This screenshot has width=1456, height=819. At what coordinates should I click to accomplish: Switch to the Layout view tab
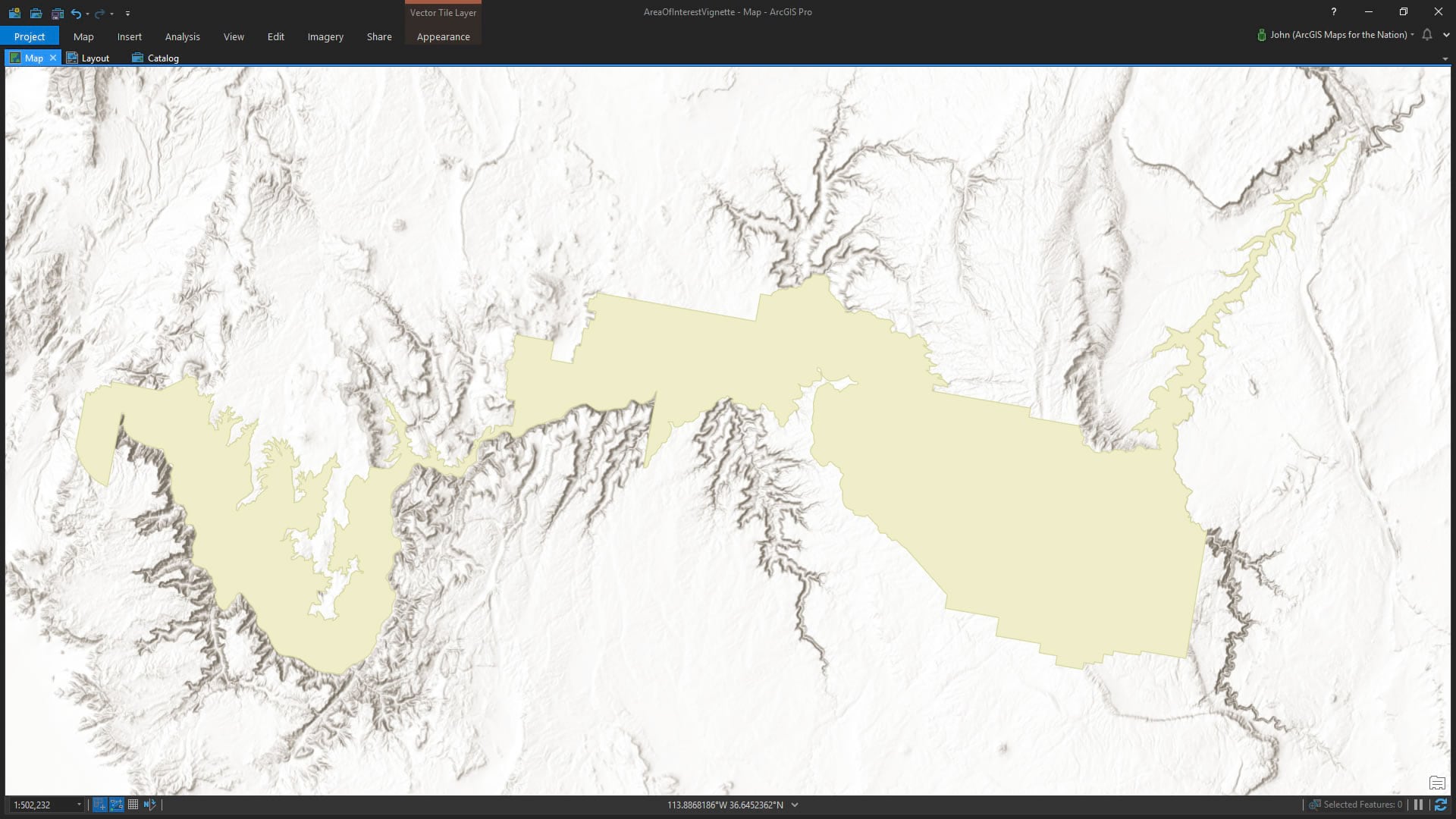pos(88,58)
